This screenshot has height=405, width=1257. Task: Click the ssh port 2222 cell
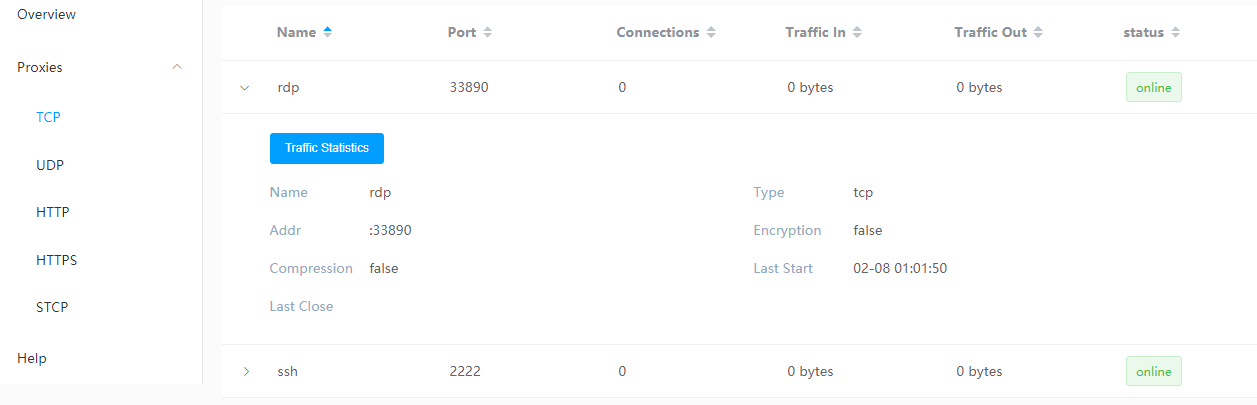[465, 372]
